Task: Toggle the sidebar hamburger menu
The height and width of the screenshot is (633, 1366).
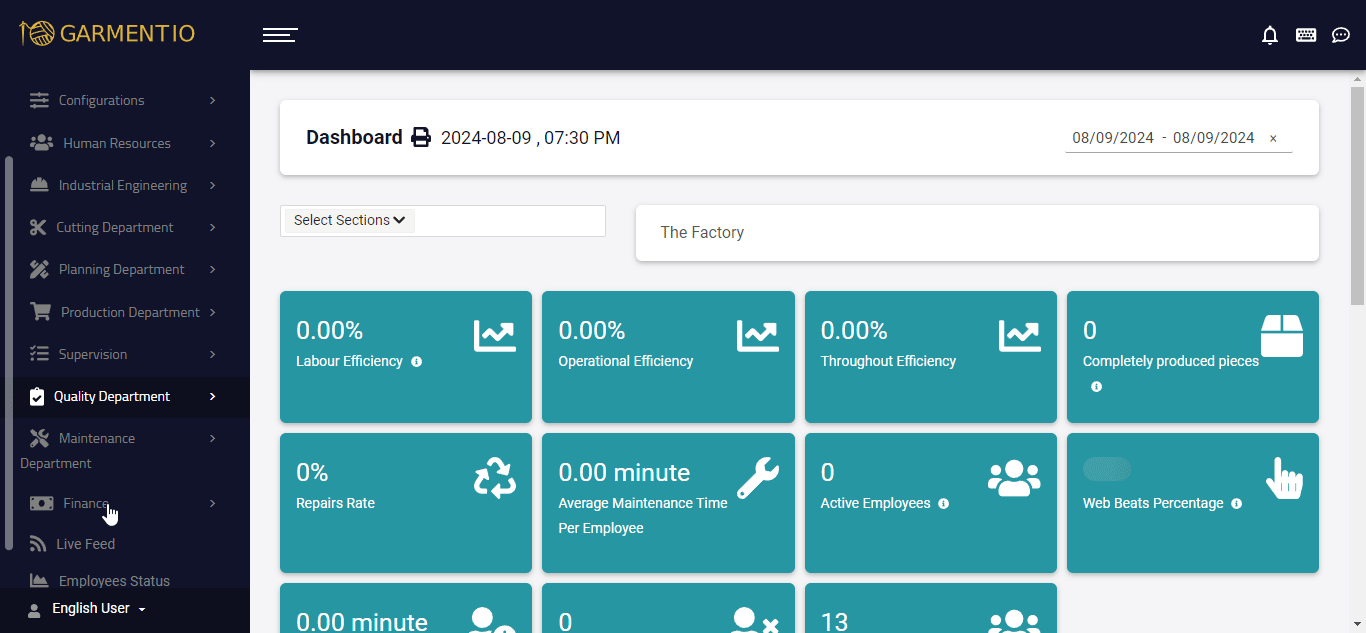Action: 280,35
